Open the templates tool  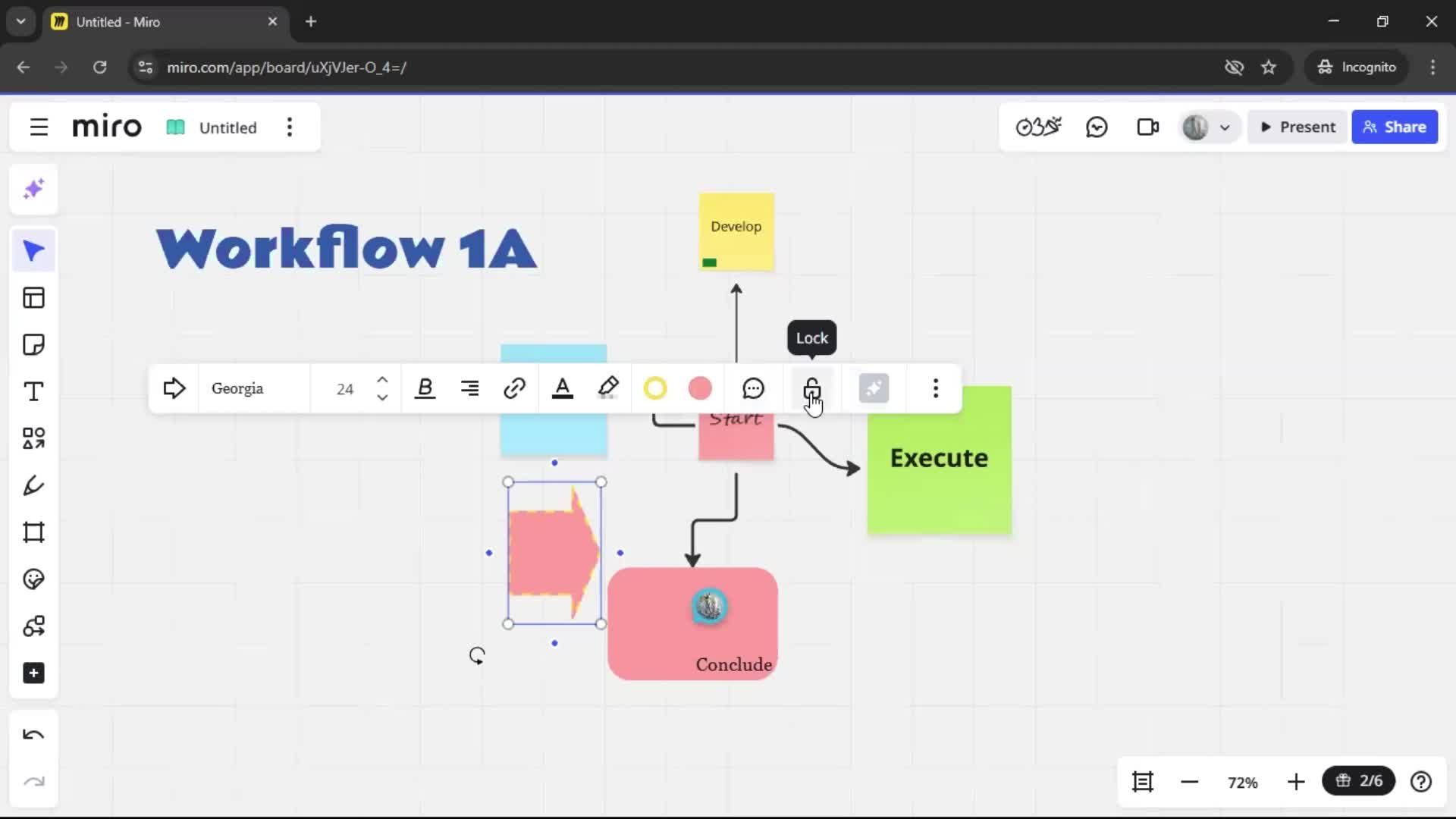tap(33, 298)
